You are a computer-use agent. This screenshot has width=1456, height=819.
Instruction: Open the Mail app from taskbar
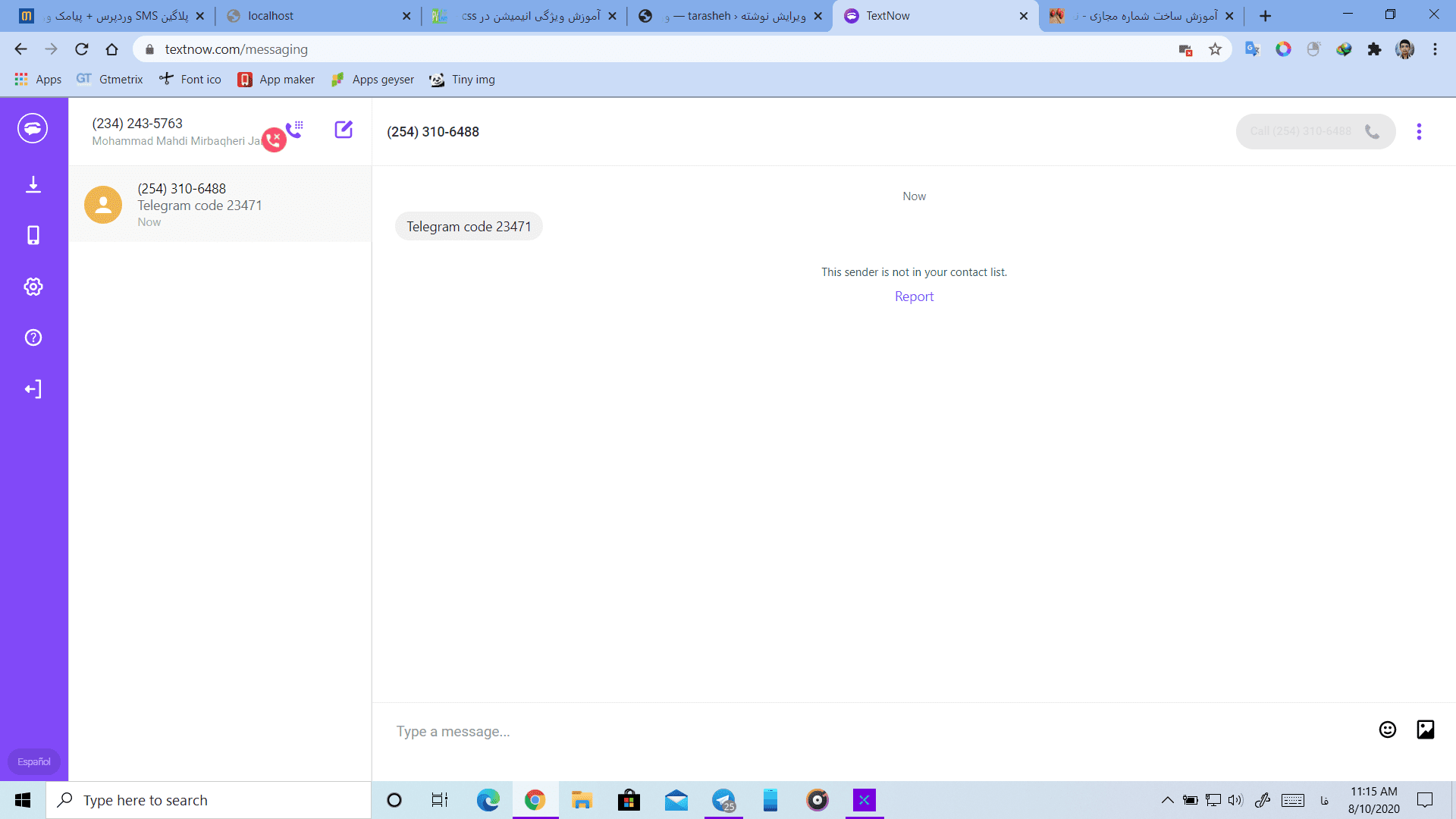click(x=676, y=800)
